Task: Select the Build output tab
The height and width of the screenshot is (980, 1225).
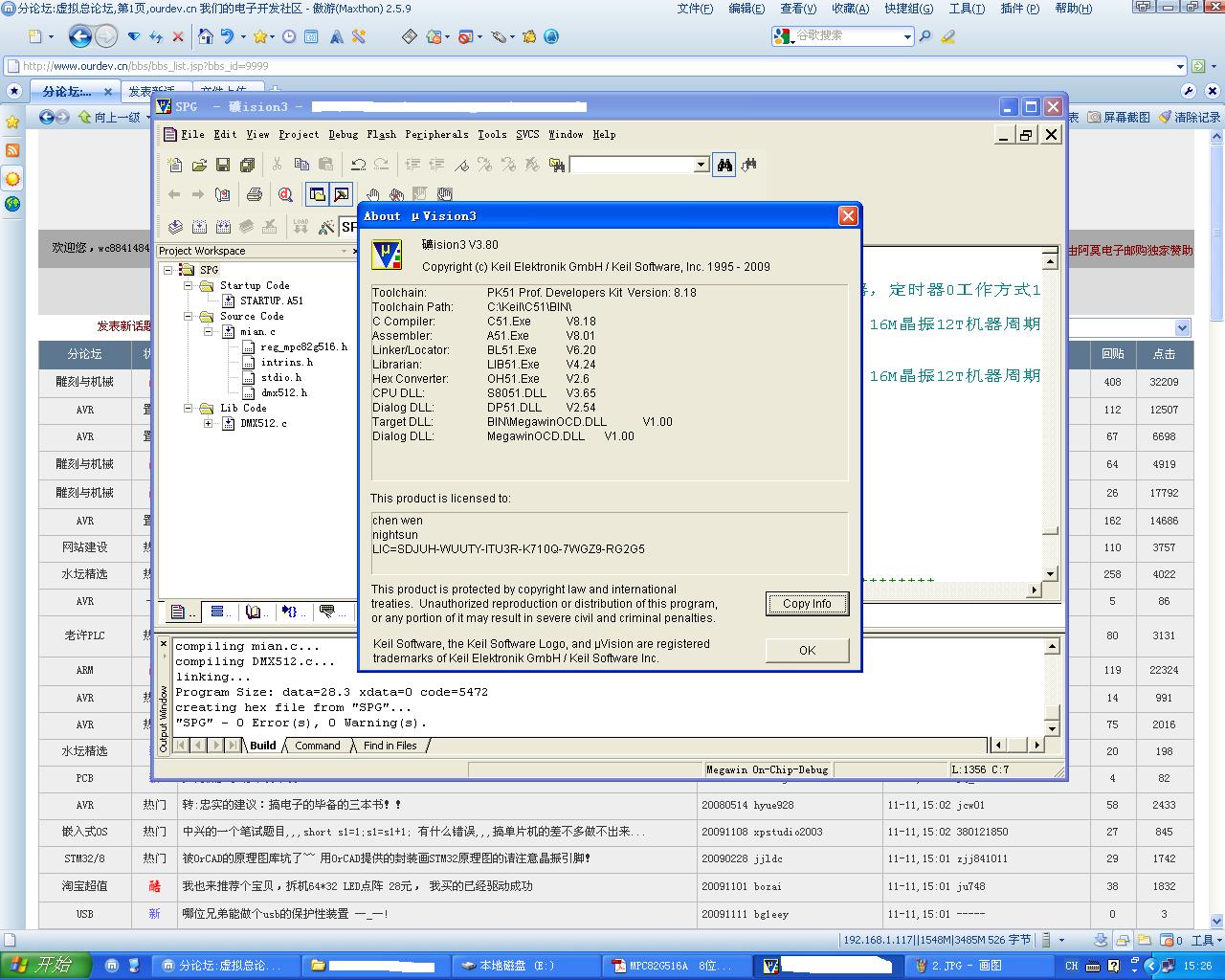Action: pyautogui.click(x=263, y=746)
